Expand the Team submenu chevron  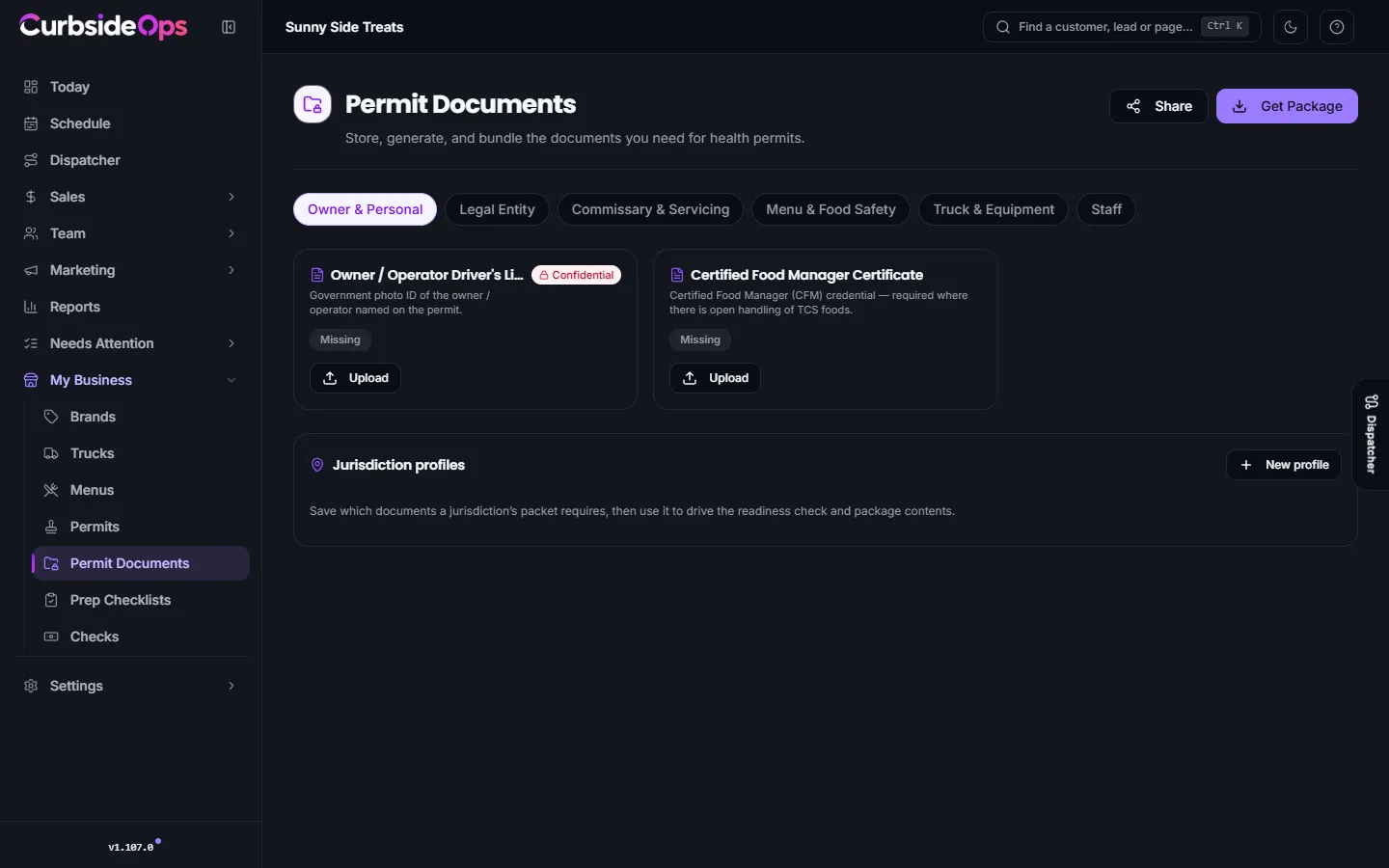click(x=231, y=233)
